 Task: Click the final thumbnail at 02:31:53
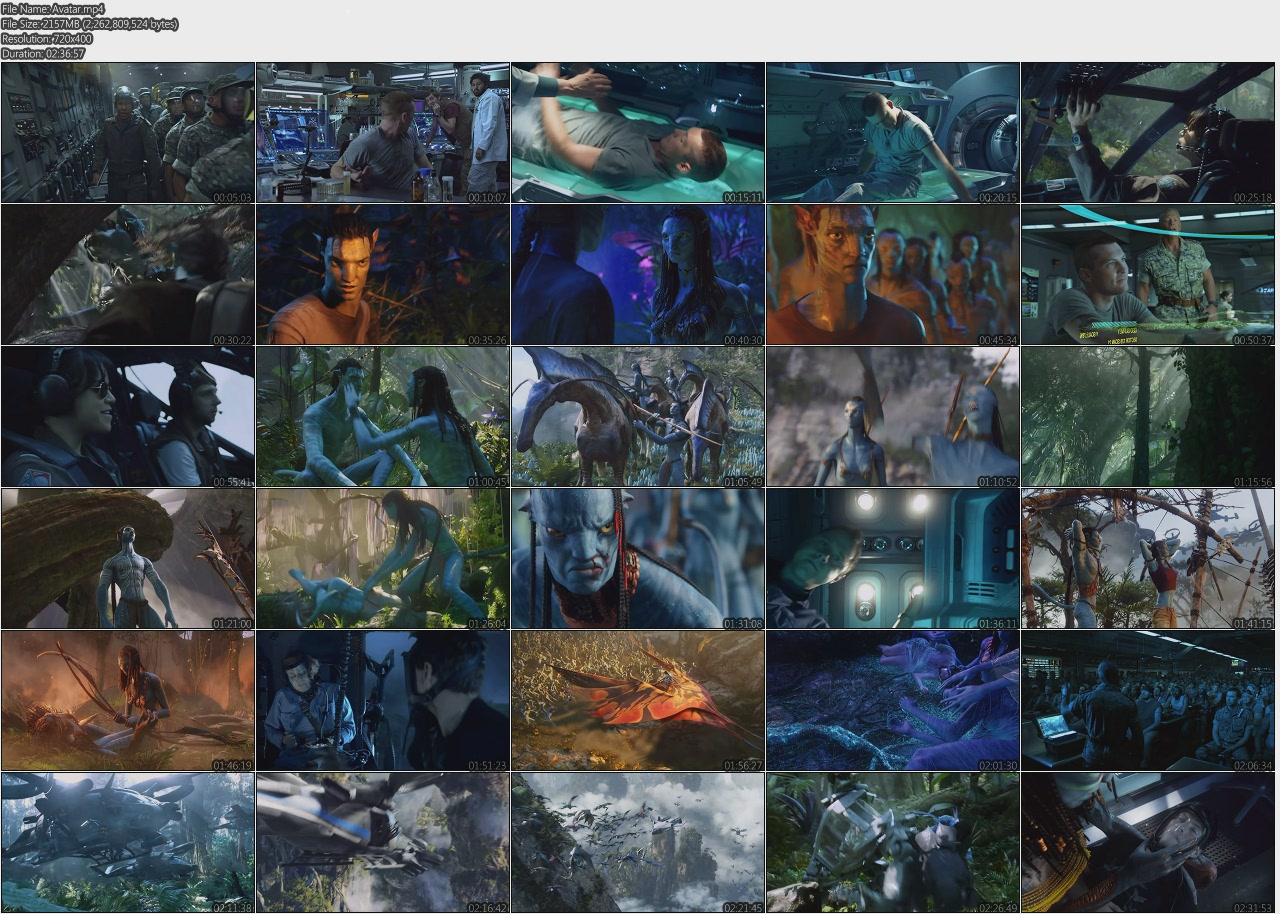1149,843
